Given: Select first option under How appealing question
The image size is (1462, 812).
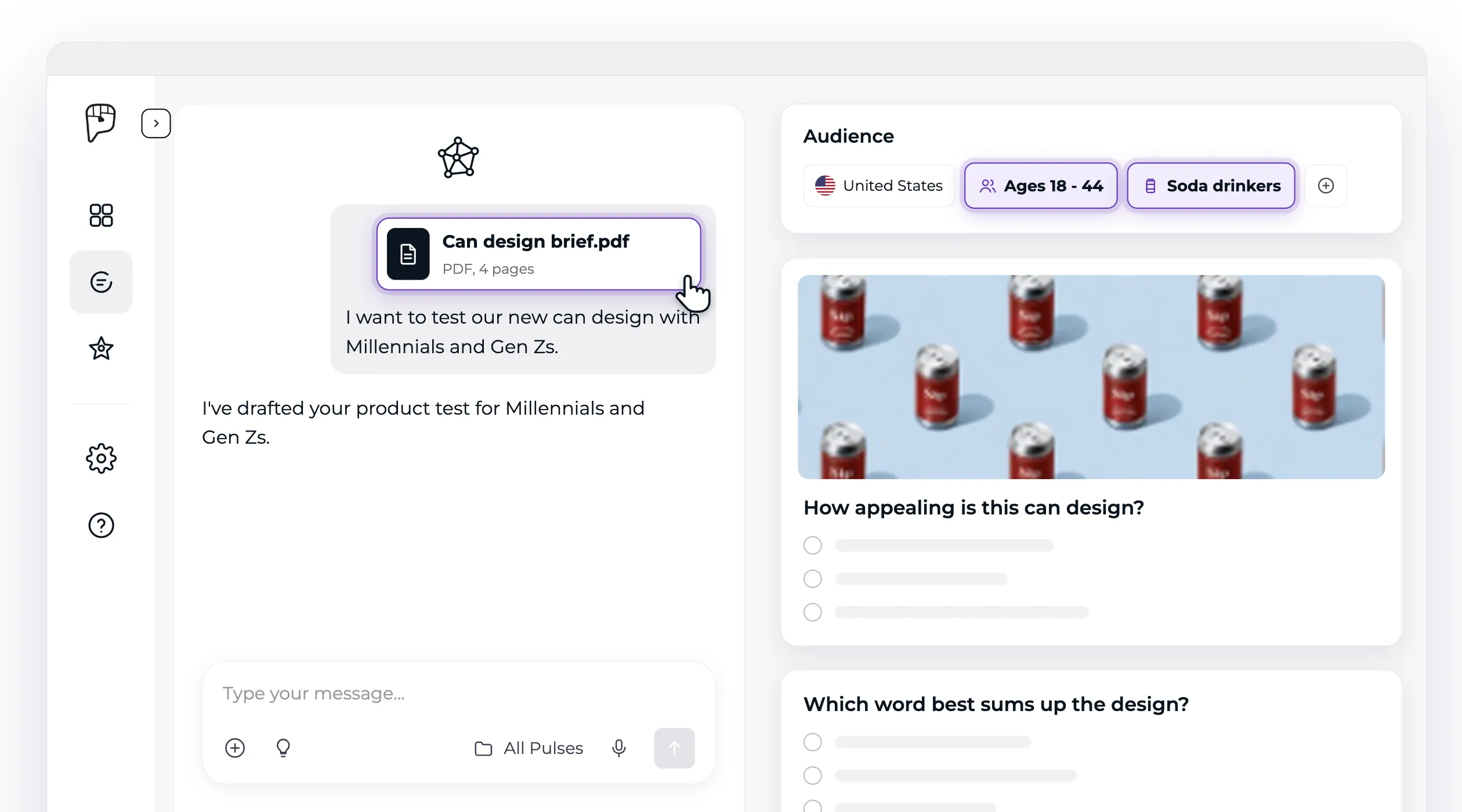Looking at the screenshot, I should [812, 545].
